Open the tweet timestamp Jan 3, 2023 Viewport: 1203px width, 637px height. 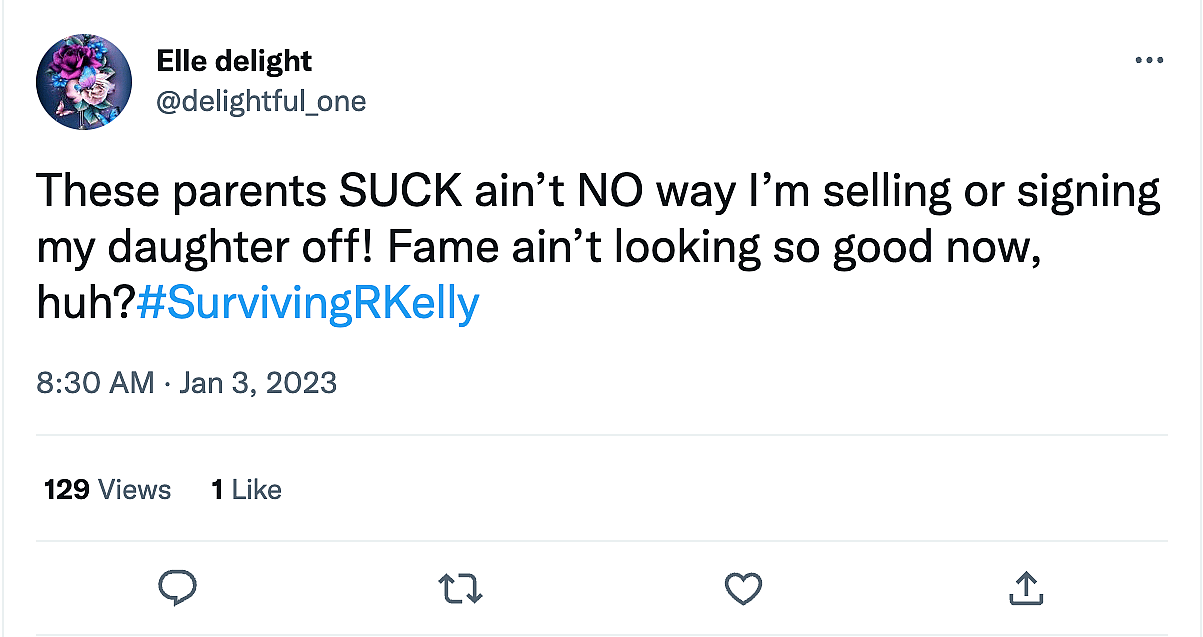(258, 382)
